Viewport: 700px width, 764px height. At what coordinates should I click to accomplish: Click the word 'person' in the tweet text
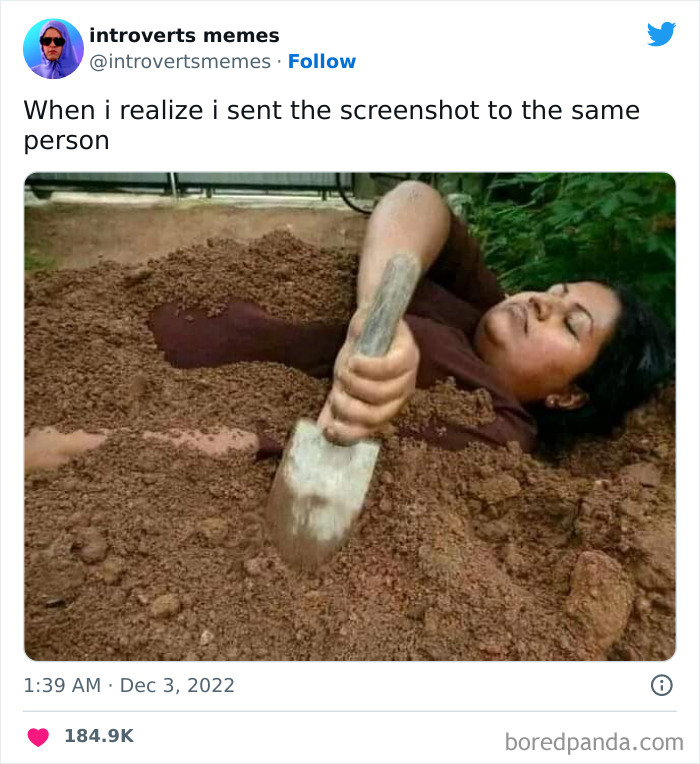click(66, 142)
